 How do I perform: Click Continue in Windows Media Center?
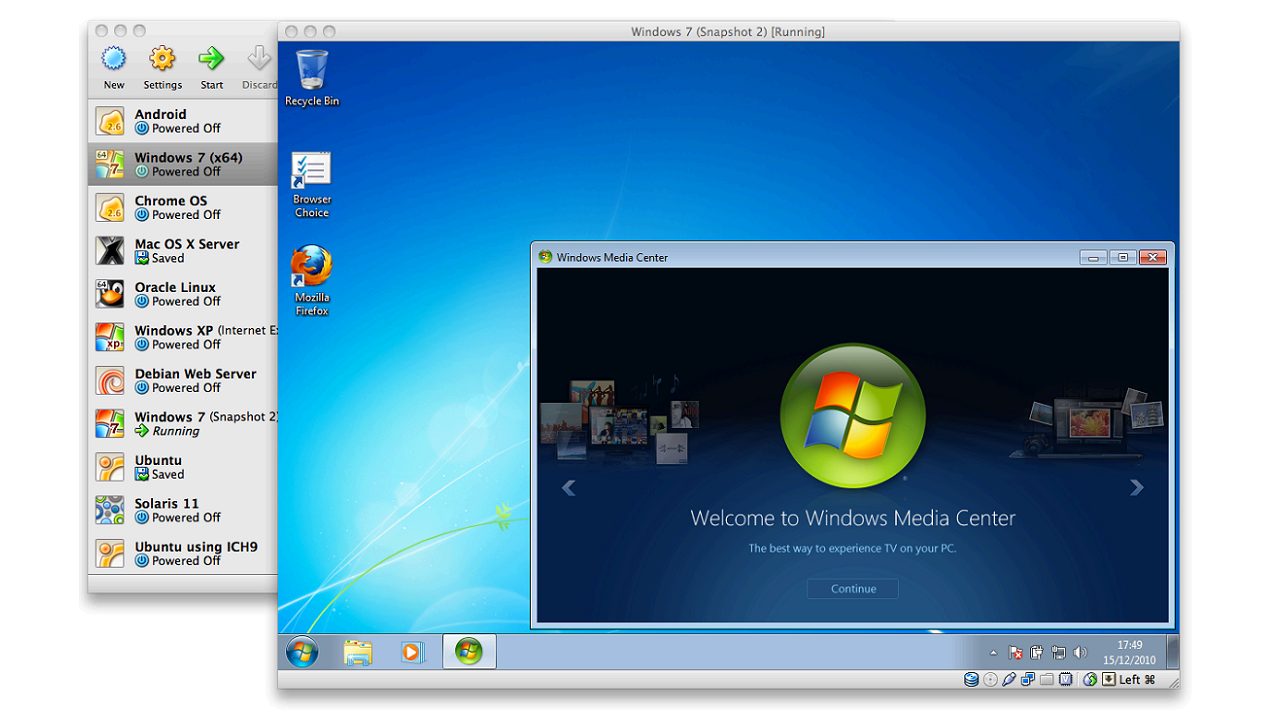tap(853, 589)
